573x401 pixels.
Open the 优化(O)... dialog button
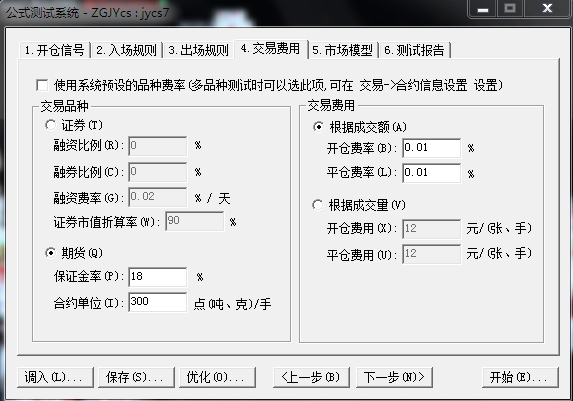click(x=217, y=377)
